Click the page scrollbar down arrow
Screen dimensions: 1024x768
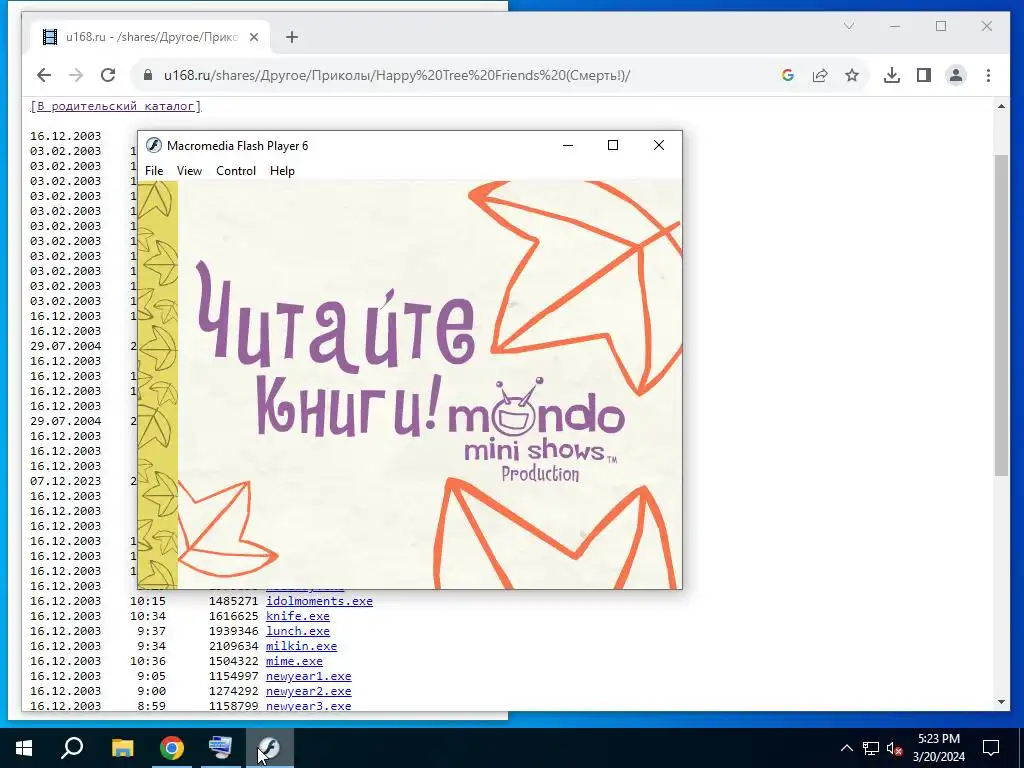pyautogui.click(x=1001, y=702)
